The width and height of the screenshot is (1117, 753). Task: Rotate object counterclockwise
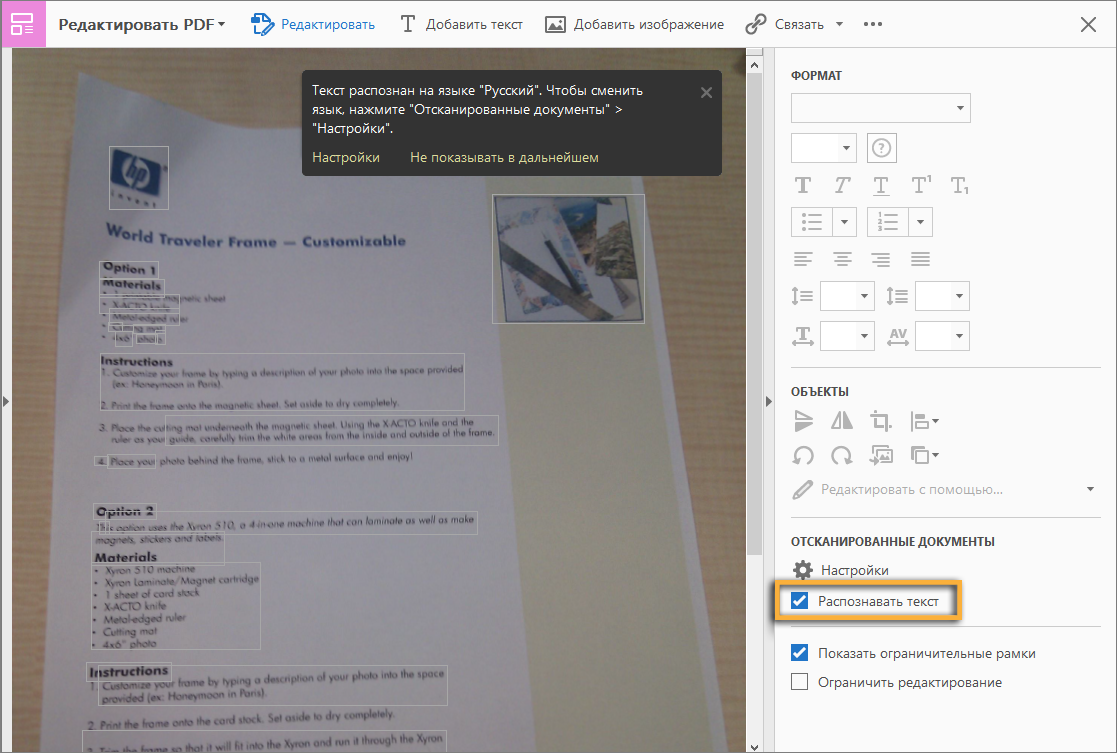803,455
